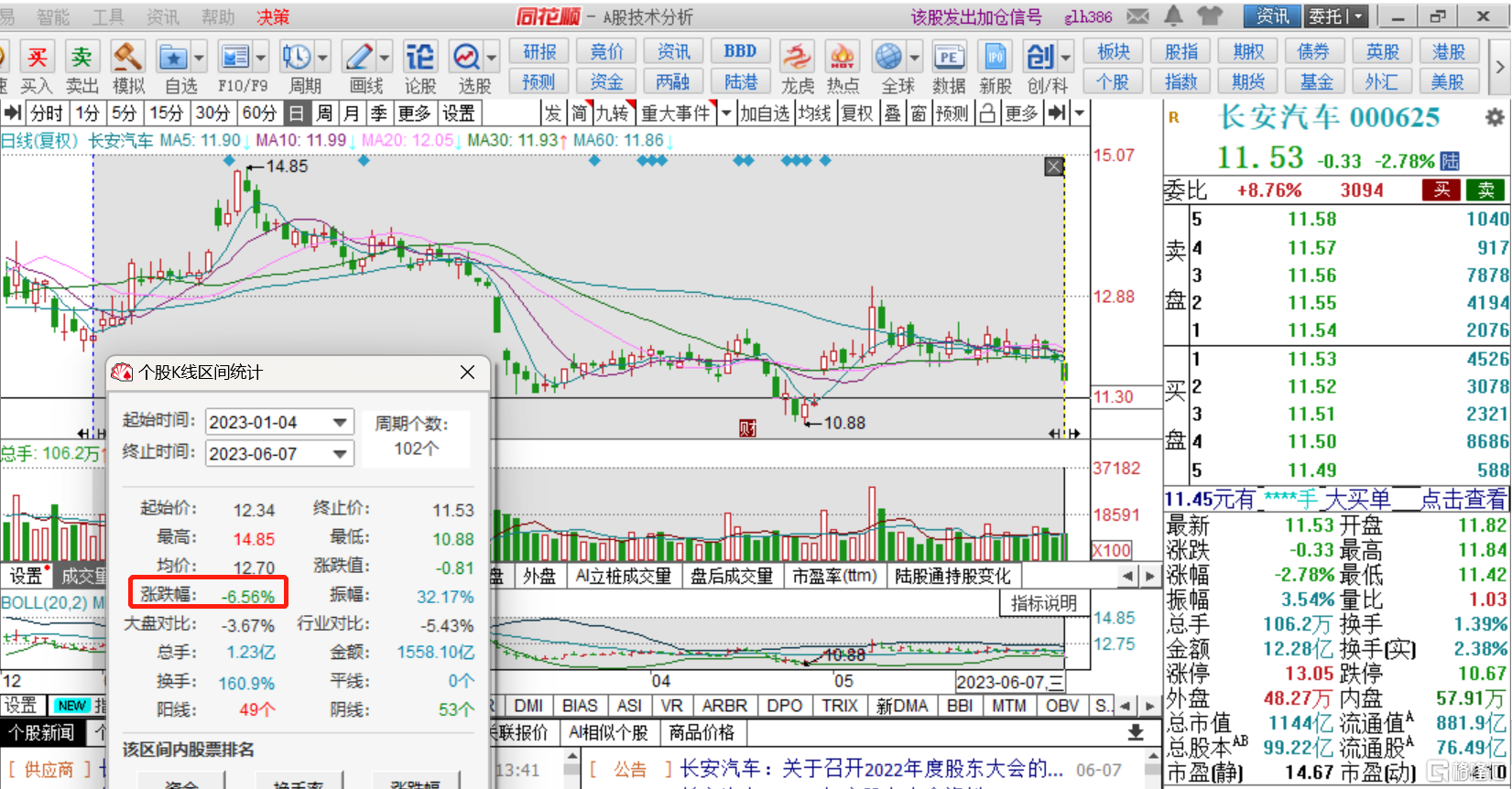Switch to the TRIX indicator tab
The width and height of the screenshot is (1512, 789).
tap(840, 706)
